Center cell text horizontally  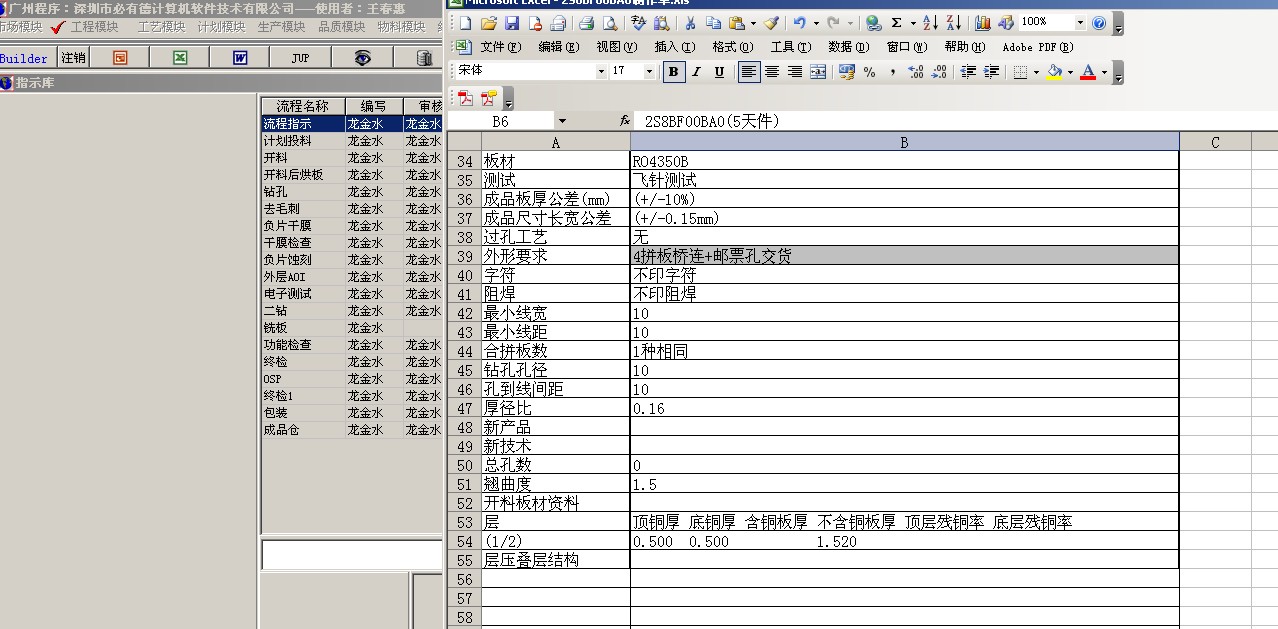click(771, 71)
